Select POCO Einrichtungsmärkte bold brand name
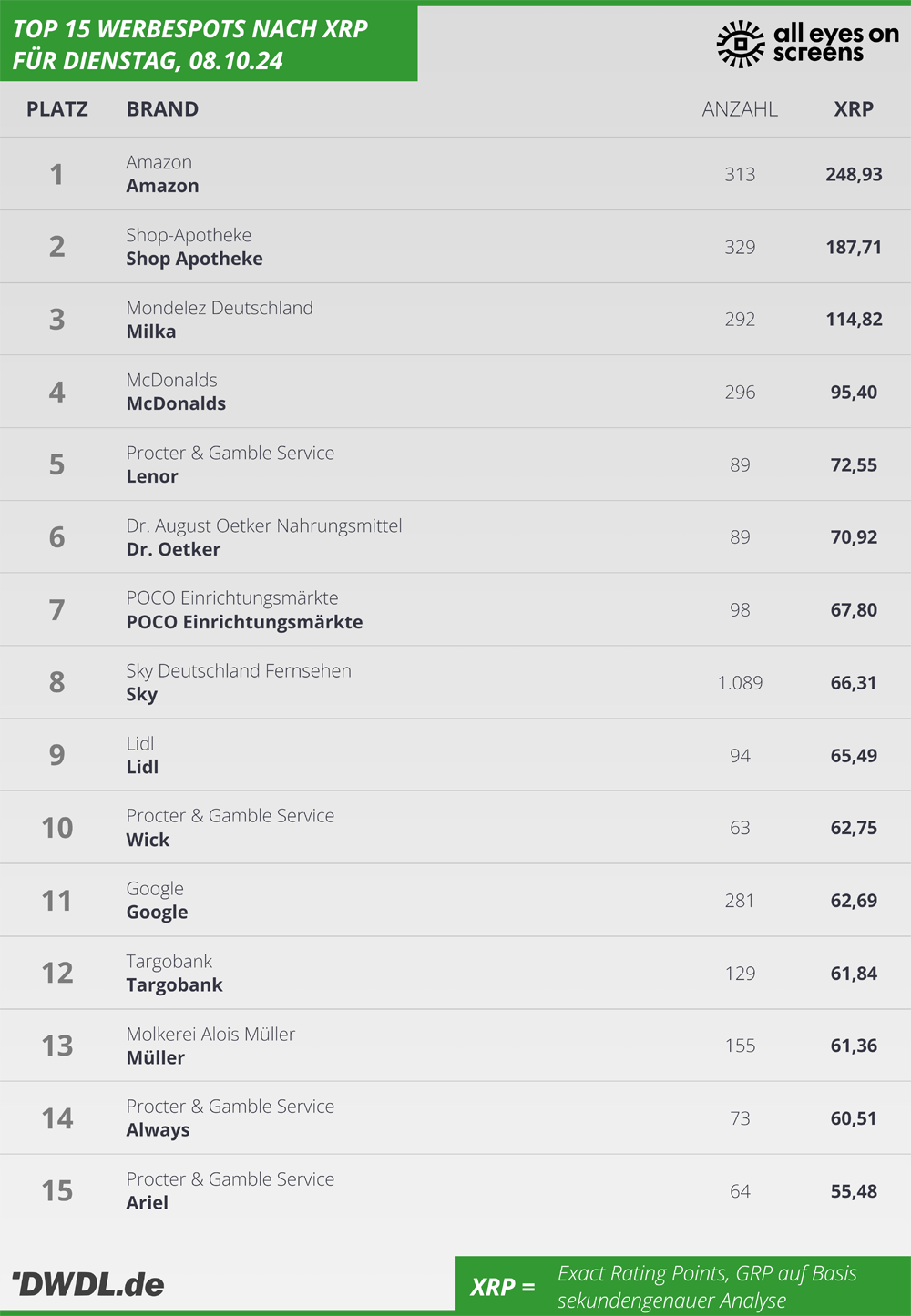 pos(244,622)
